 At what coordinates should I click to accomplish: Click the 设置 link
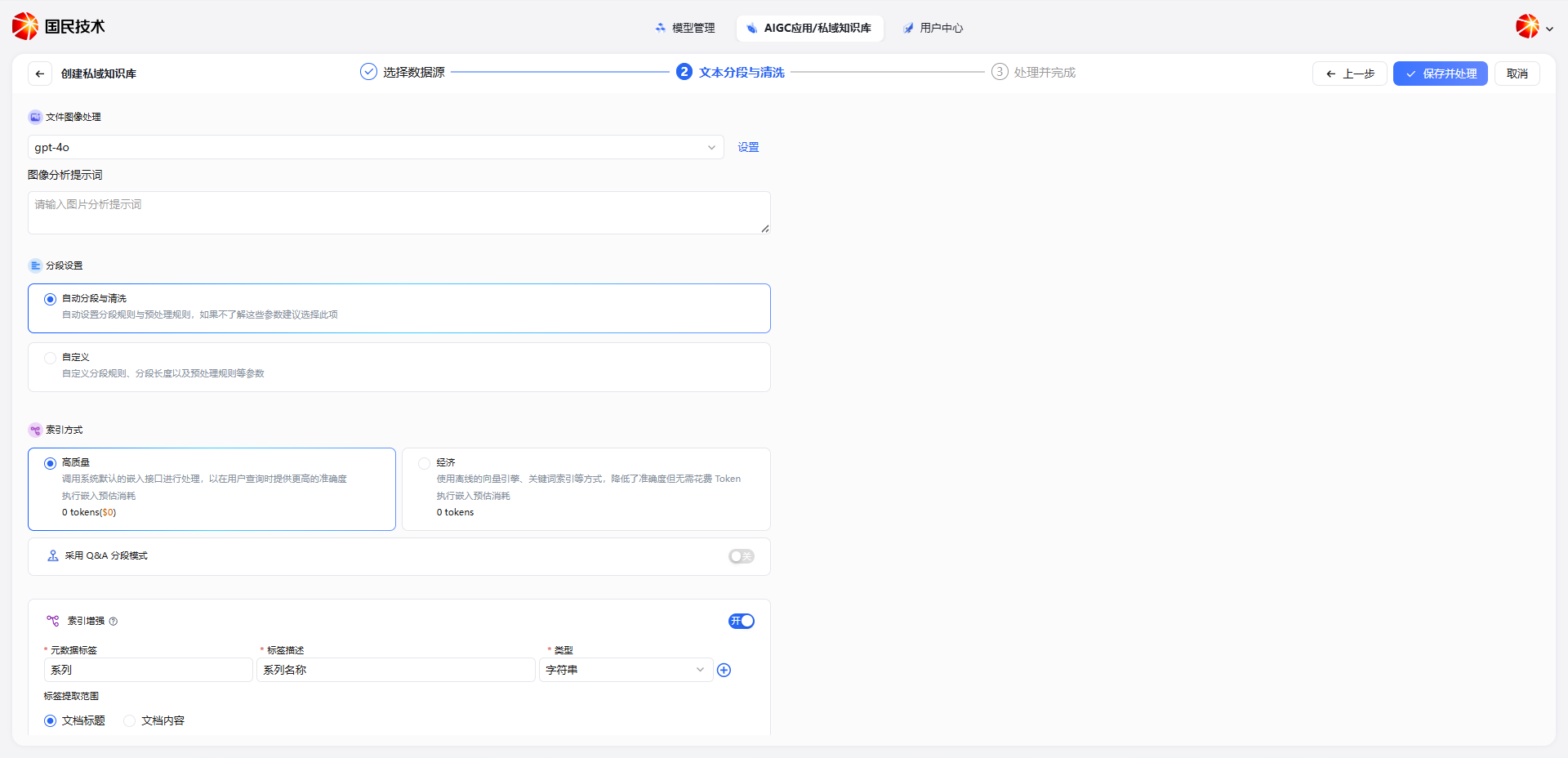coord(748,147)
